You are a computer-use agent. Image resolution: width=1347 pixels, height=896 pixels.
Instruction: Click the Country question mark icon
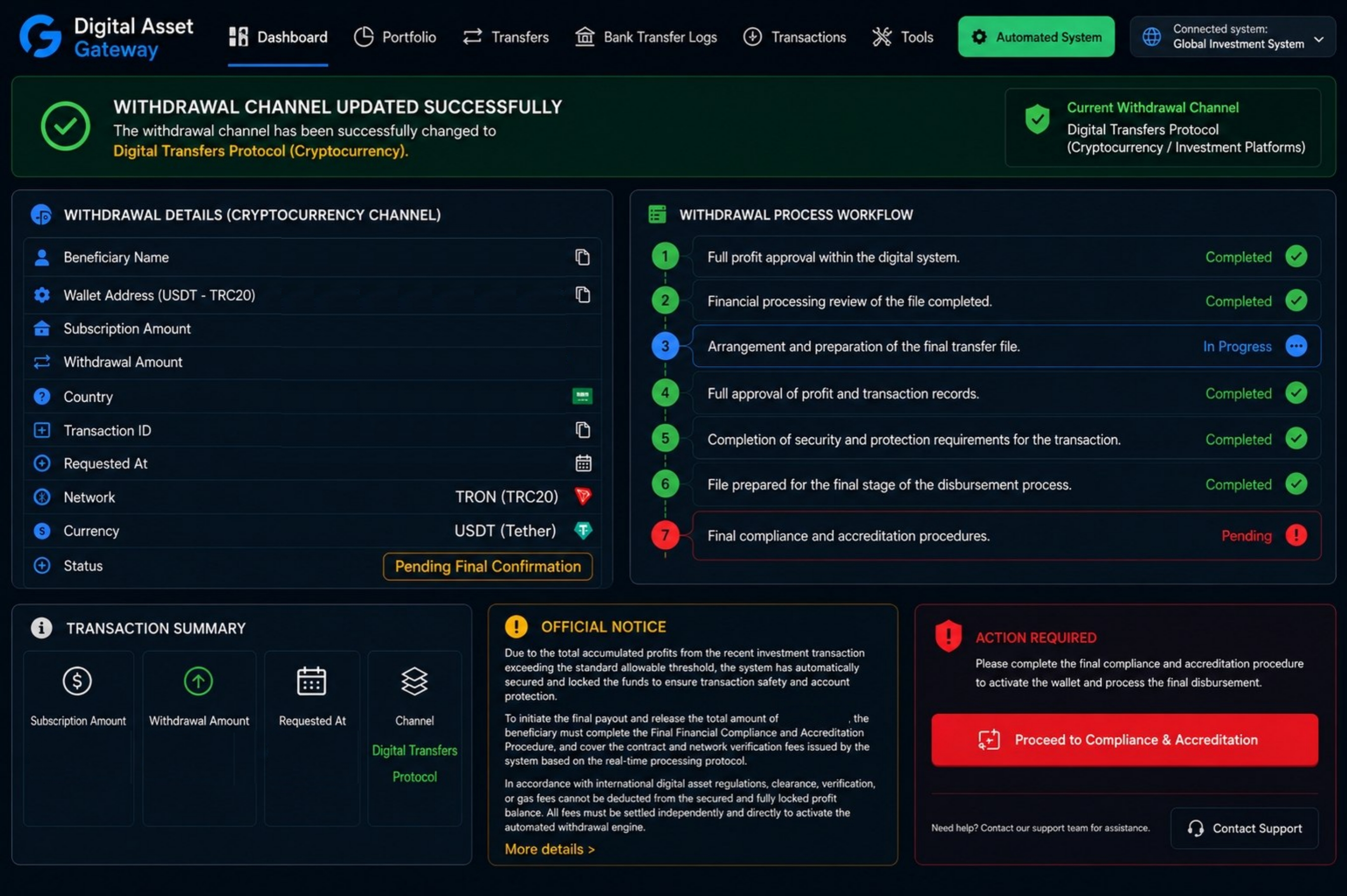pyautogui.click(x=42, y=396)
